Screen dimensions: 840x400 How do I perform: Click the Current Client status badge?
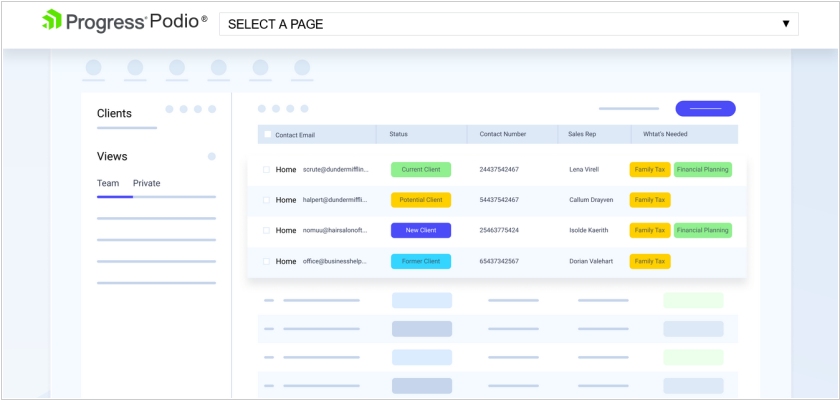tap(421, 170)
